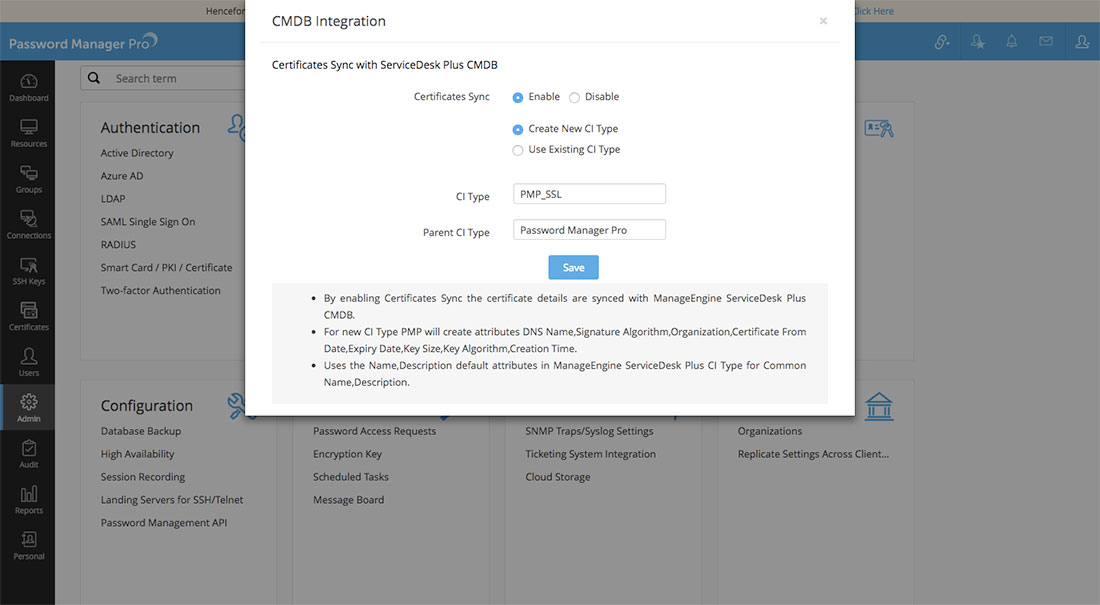
Task: Open the user account menu icon
Action: (1082, 42)
